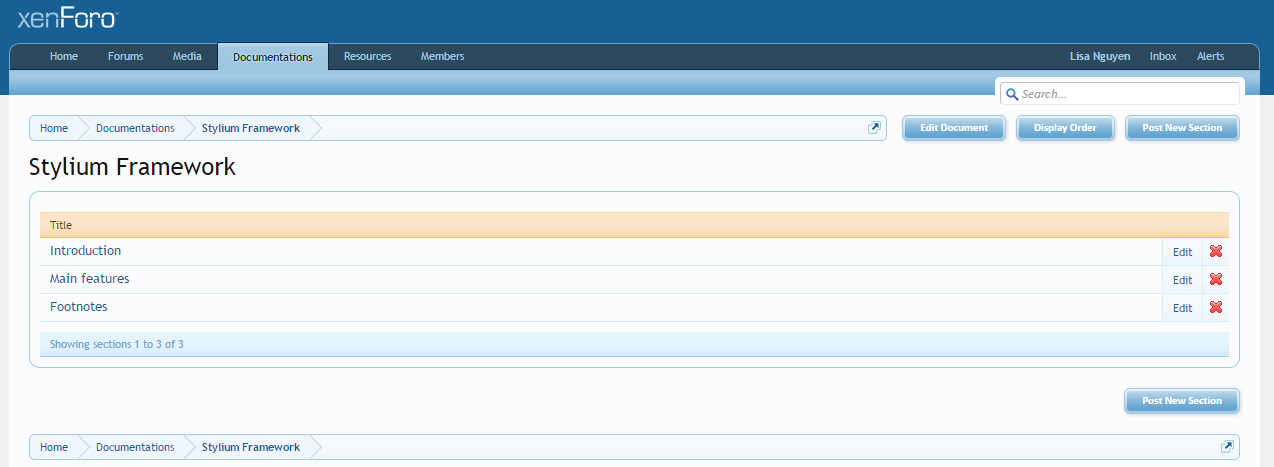Viewport: 1274px width, 467px height.
Task: Open the Footnotes section title
Action: click(78, 307)
